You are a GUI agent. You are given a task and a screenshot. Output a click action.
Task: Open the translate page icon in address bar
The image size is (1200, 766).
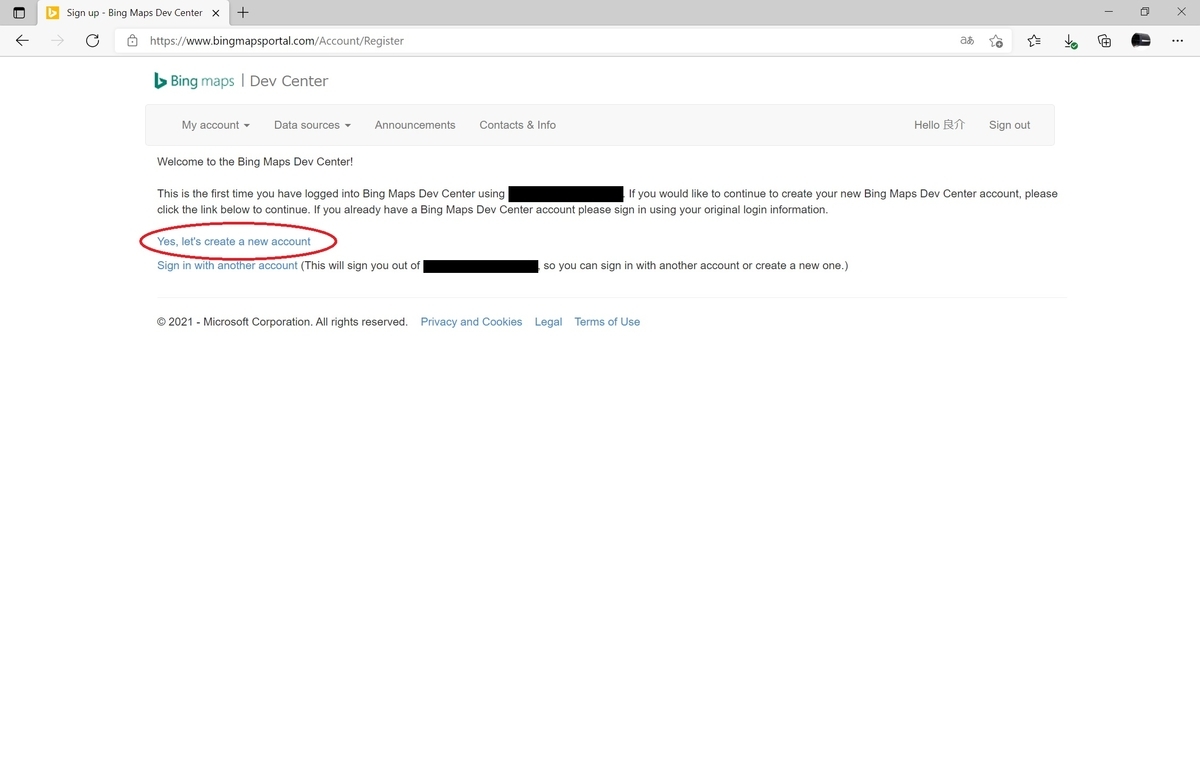click(967, 41)
